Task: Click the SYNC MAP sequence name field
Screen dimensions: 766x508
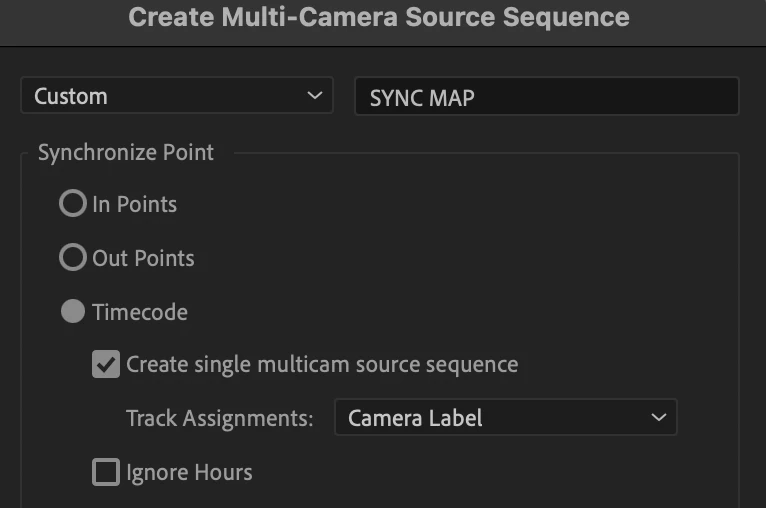Action: tap(546, 97)
